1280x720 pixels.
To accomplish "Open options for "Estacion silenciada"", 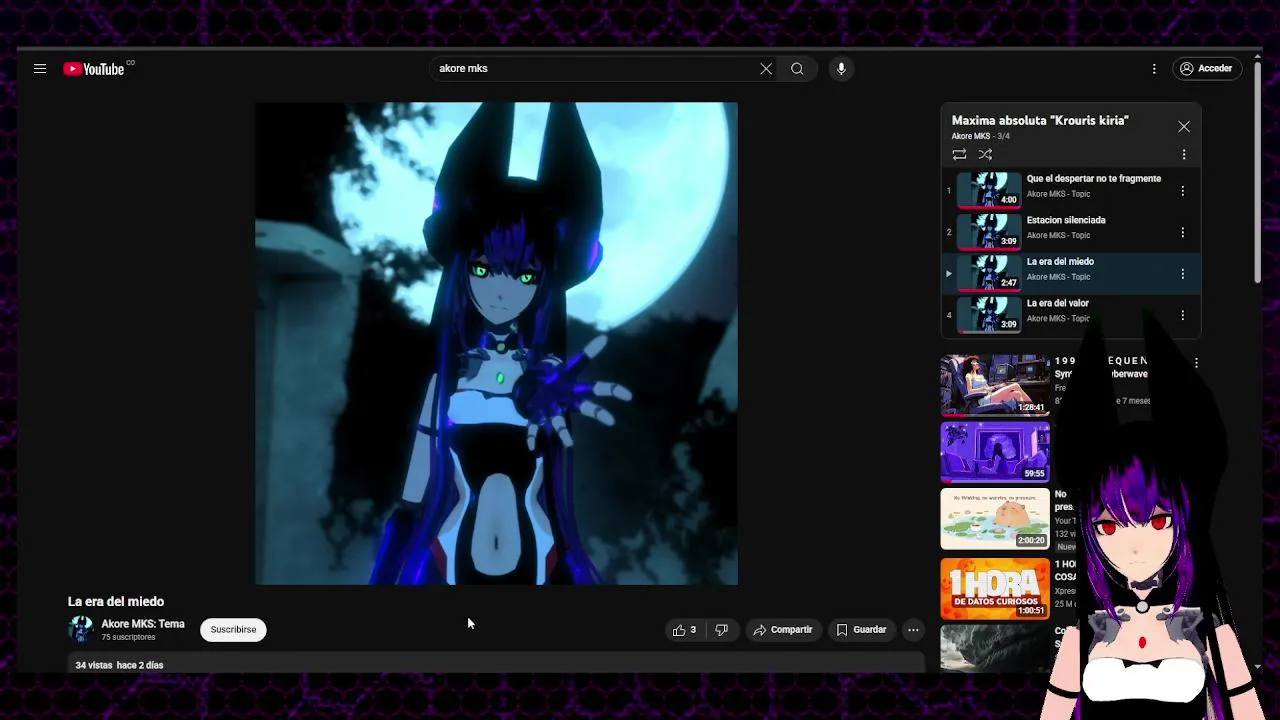I will coord(1183,232).
